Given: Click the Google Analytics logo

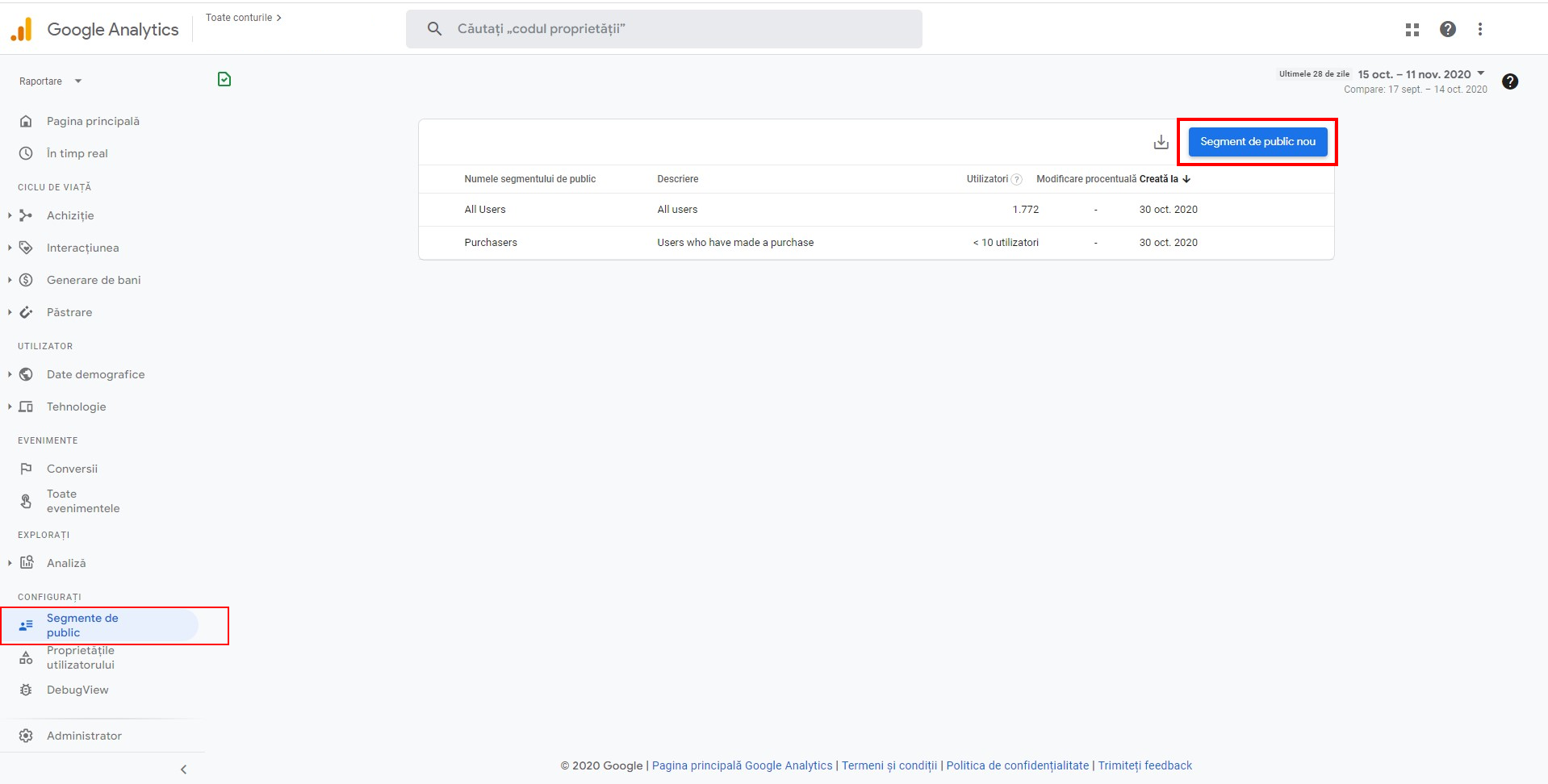Looking at the screenshot, I should 22,30.
